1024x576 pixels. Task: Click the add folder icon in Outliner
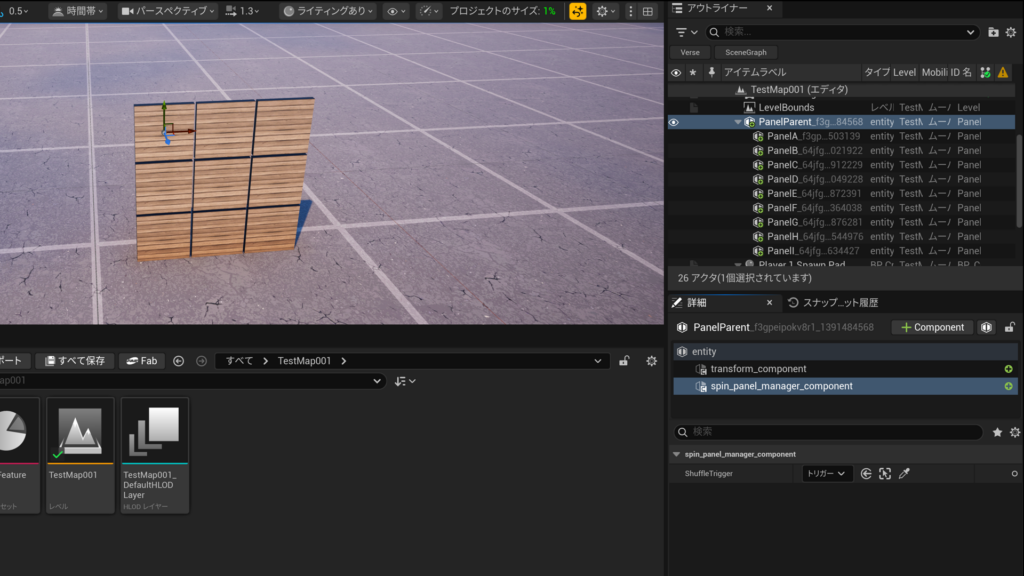point(993,32)
